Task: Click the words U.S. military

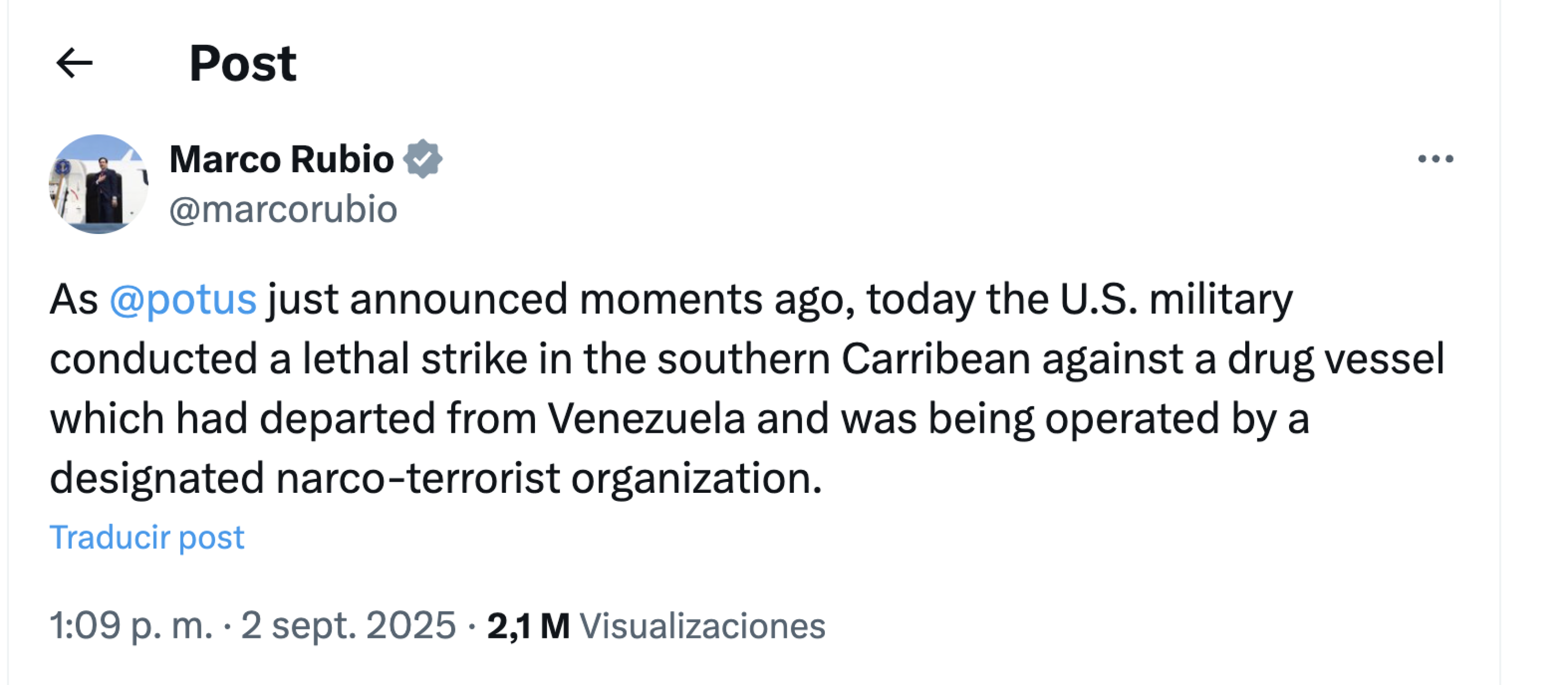Action: (1176, 299)
